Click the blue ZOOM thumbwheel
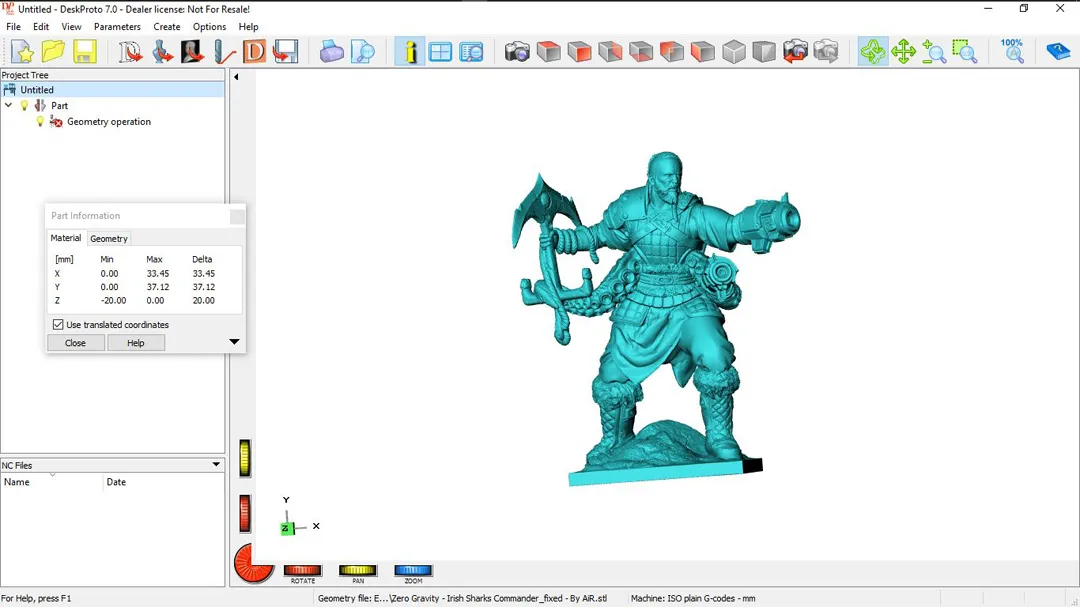This screenshot has width=1080, height=607. tap(413, 570)
